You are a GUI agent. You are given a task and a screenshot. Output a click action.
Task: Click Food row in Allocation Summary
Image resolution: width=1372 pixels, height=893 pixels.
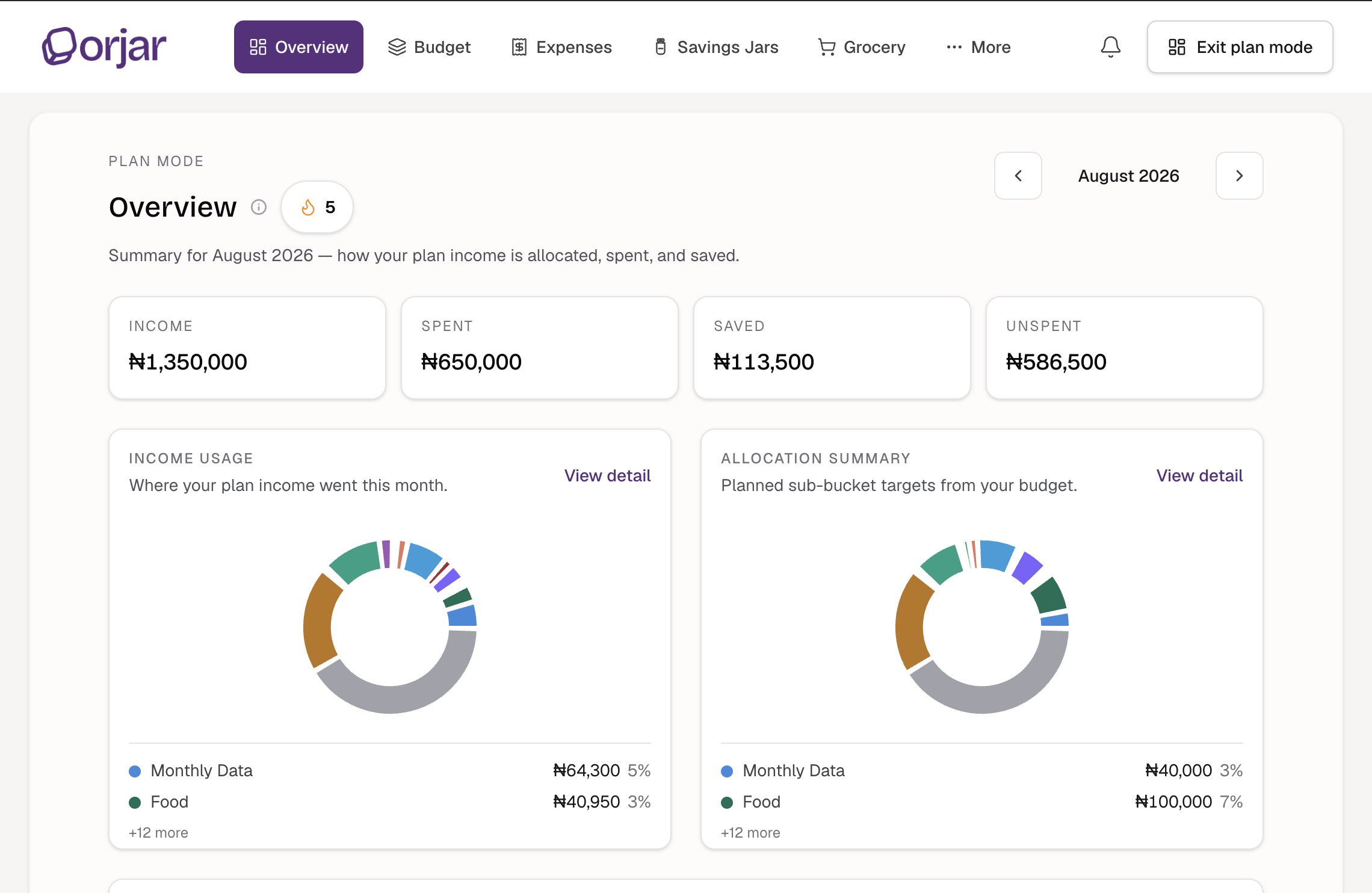(982, 802)
